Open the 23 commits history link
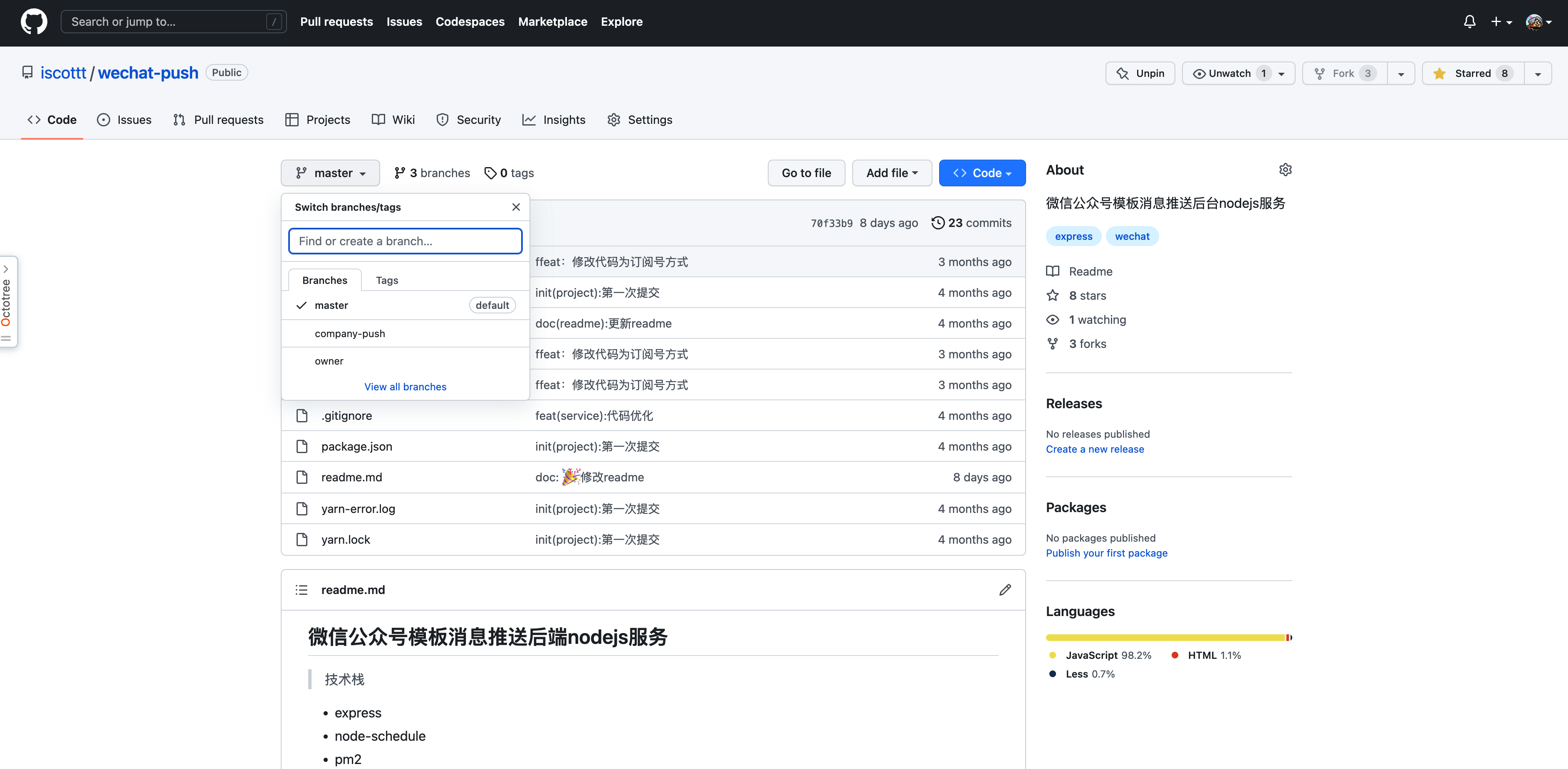Image resolution: width=1568 pixels, height=769 pixels. pyautogui.click(x=972, y=223)
